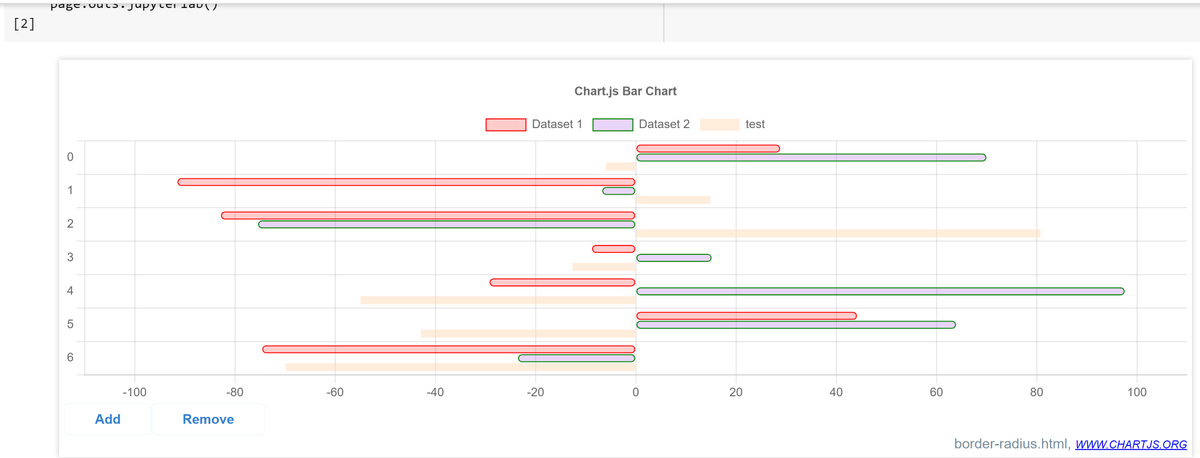Click the Dataset 2 bar in row 6
1200x458 pixels.
pos(577,358)
